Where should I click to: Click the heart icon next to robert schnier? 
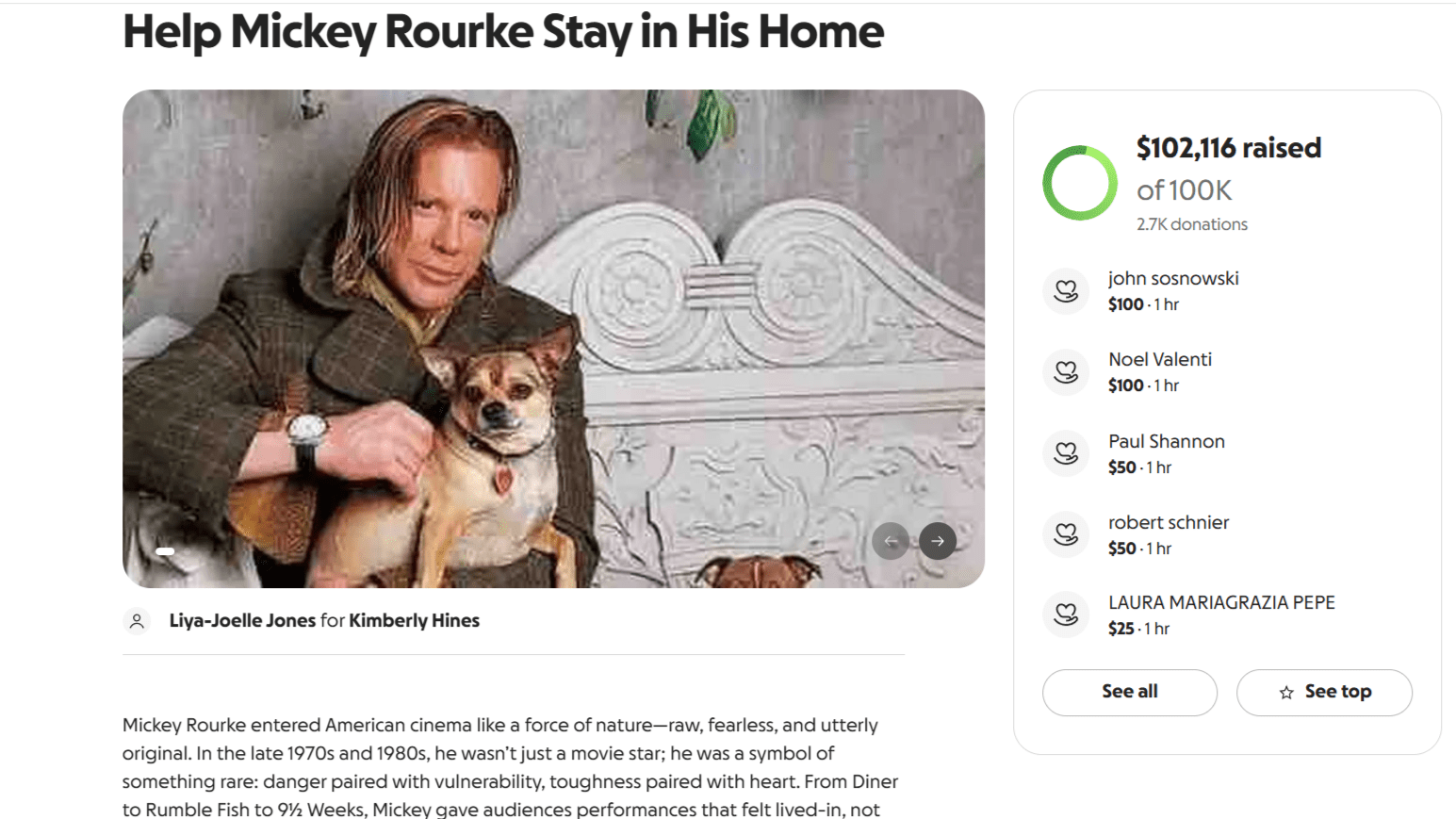click(1066, 534)
